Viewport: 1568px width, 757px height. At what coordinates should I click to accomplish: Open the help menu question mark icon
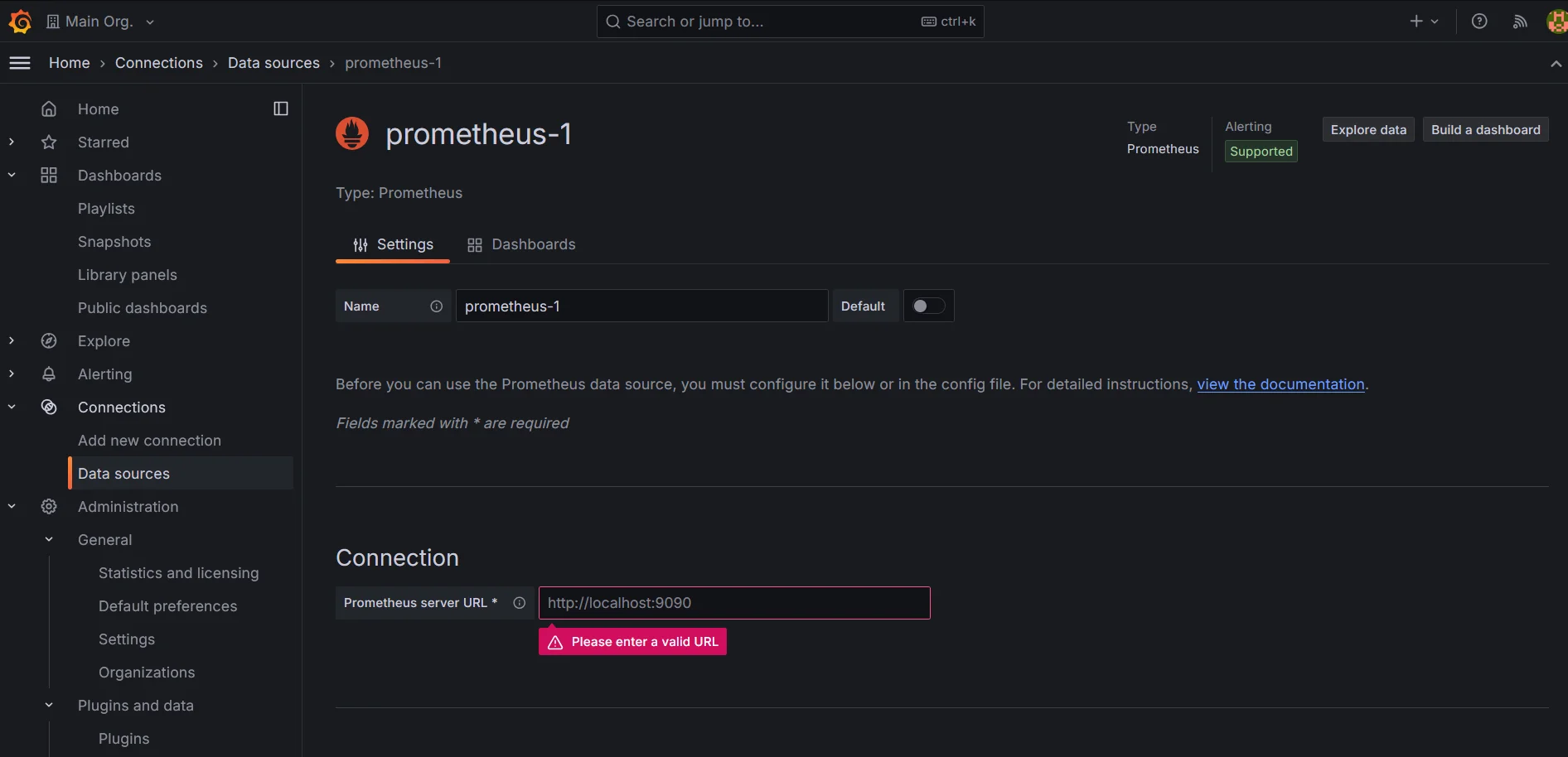coord(1479,21)
